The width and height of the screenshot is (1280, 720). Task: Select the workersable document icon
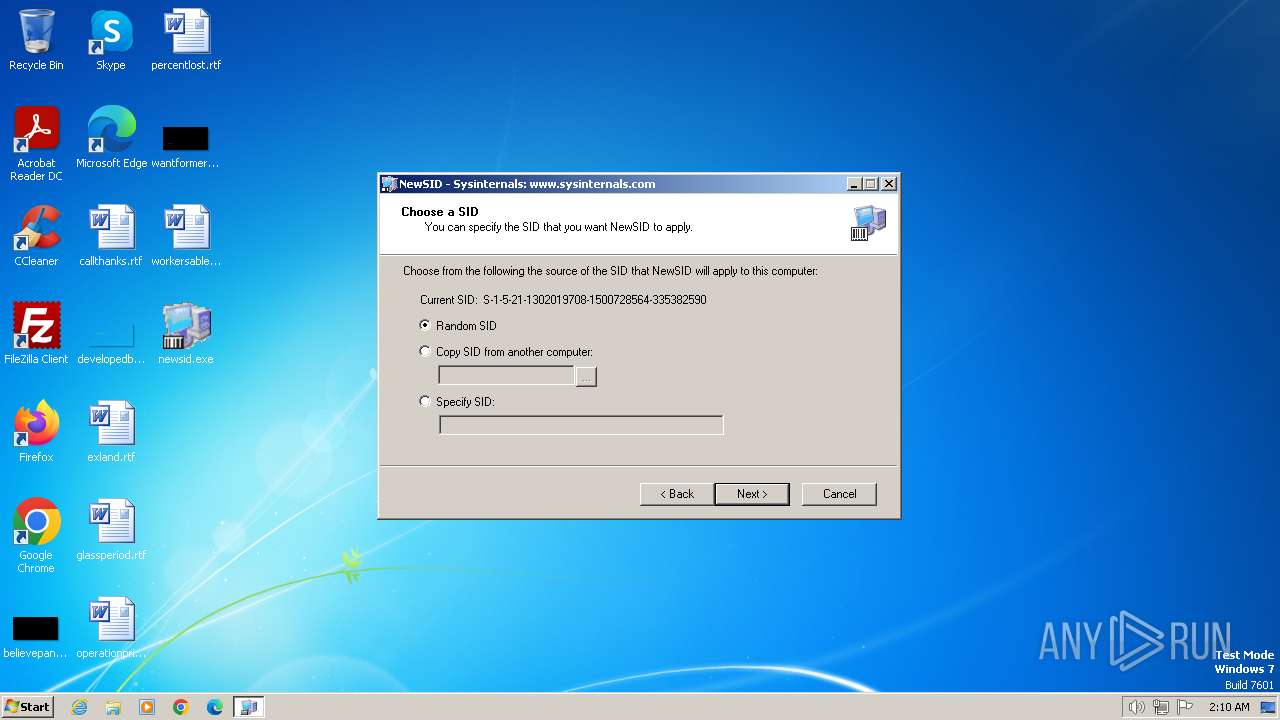[186, 236]
